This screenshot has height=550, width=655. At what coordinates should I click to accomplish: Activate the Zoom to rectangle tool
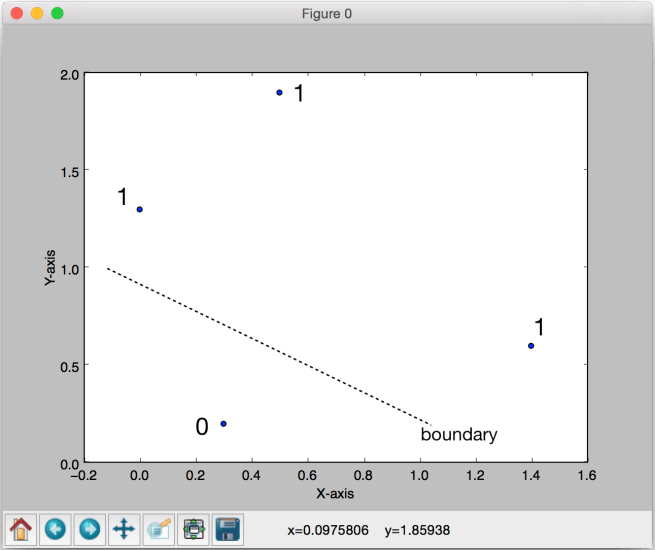(x=159, y=530)
